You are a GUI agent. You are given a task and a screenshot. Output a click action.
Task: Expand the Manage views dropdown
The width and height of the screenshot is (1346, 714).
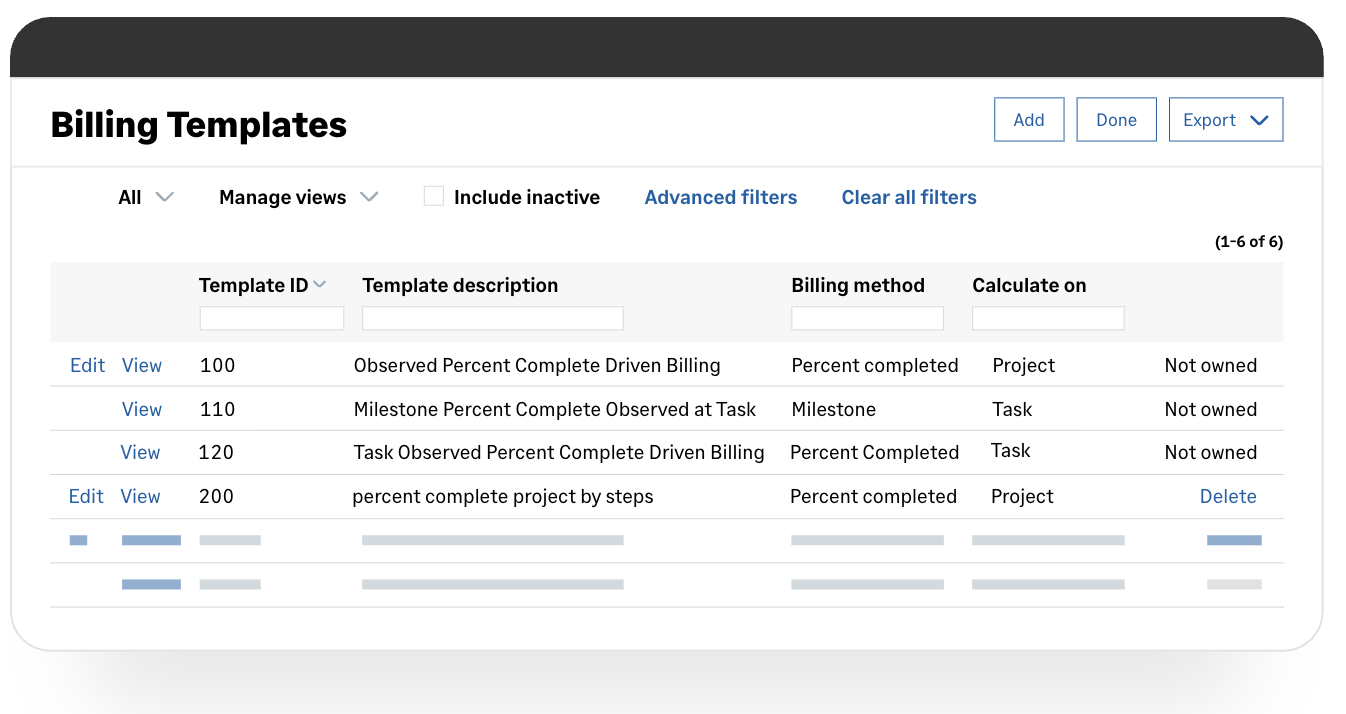298,197
